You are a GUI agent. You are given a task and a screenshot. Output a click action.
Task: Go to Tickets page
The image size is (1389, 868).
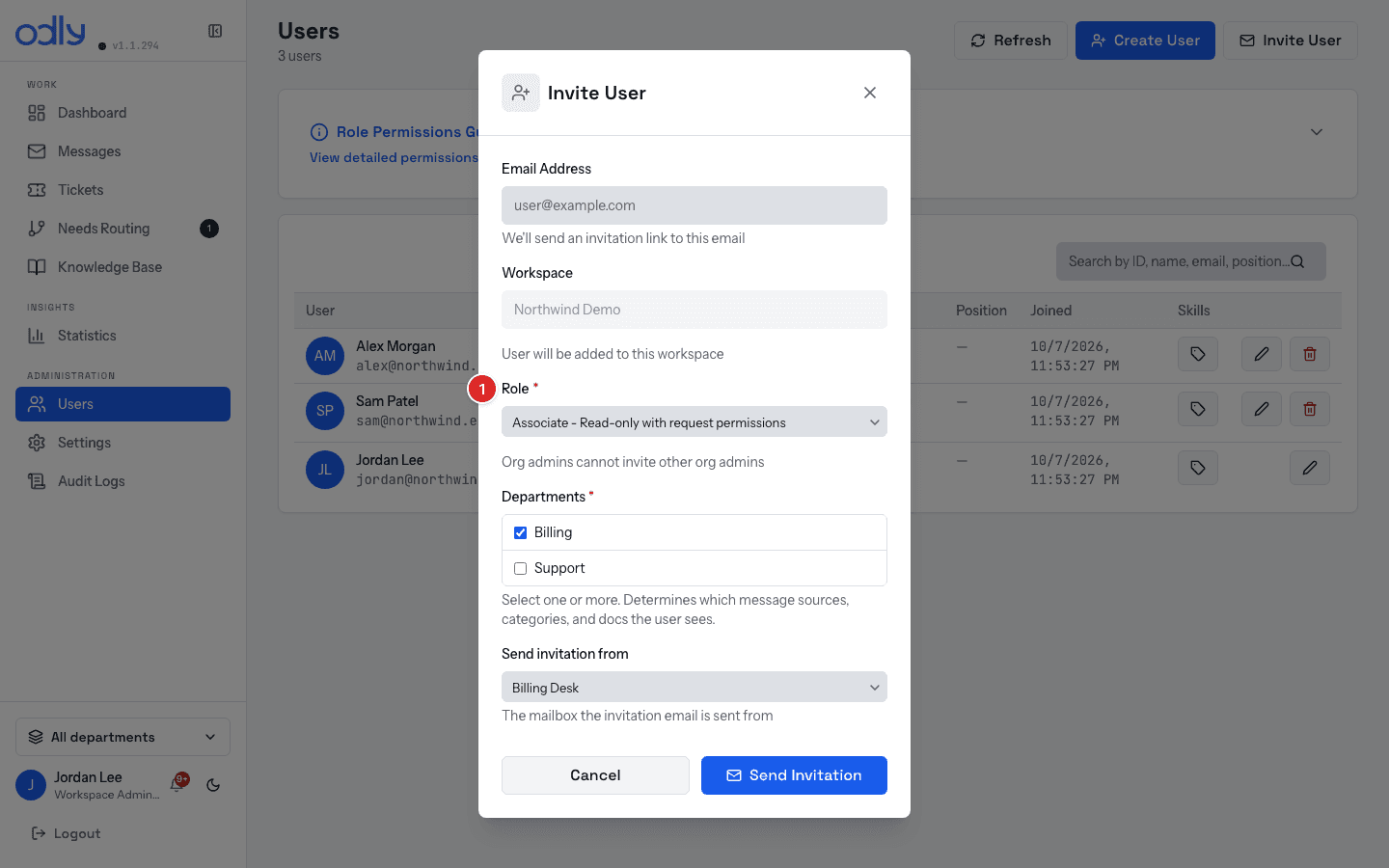[x=123, y=190]
